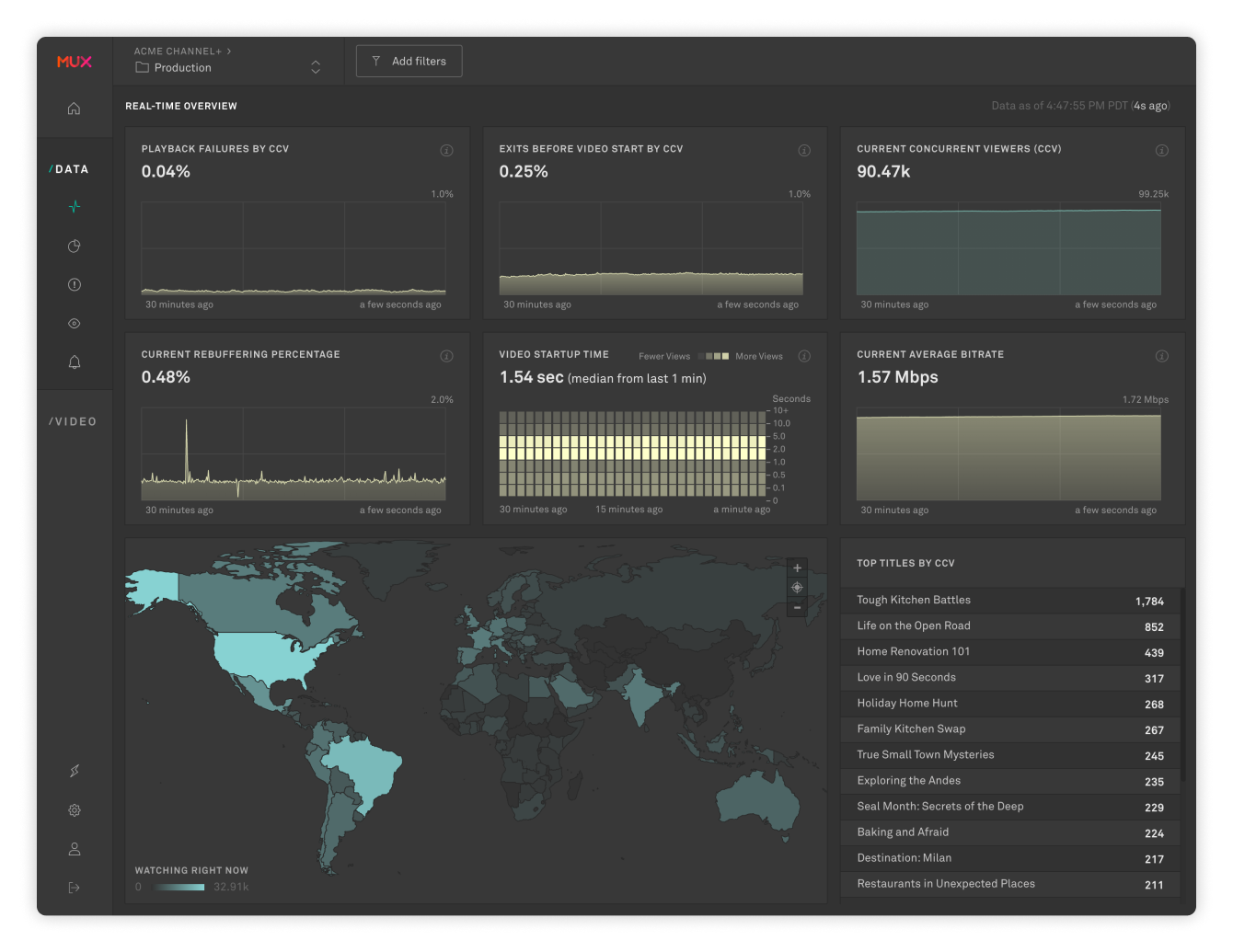Click info icon on Current Concurrent Viewers card

(x=1162, y=150)
